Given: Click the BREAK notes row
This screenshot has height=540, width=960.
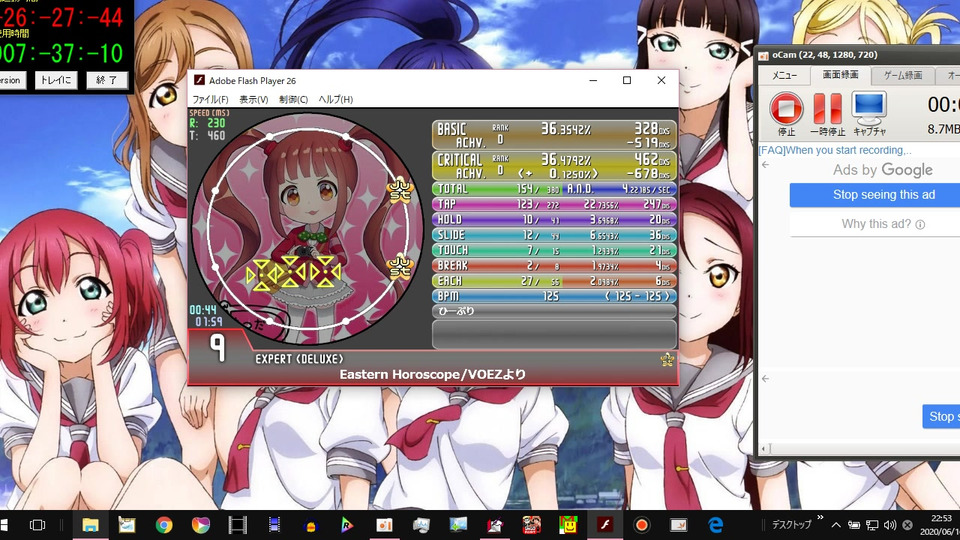Looking at the screenshot, I should click(x=554, y=266).
